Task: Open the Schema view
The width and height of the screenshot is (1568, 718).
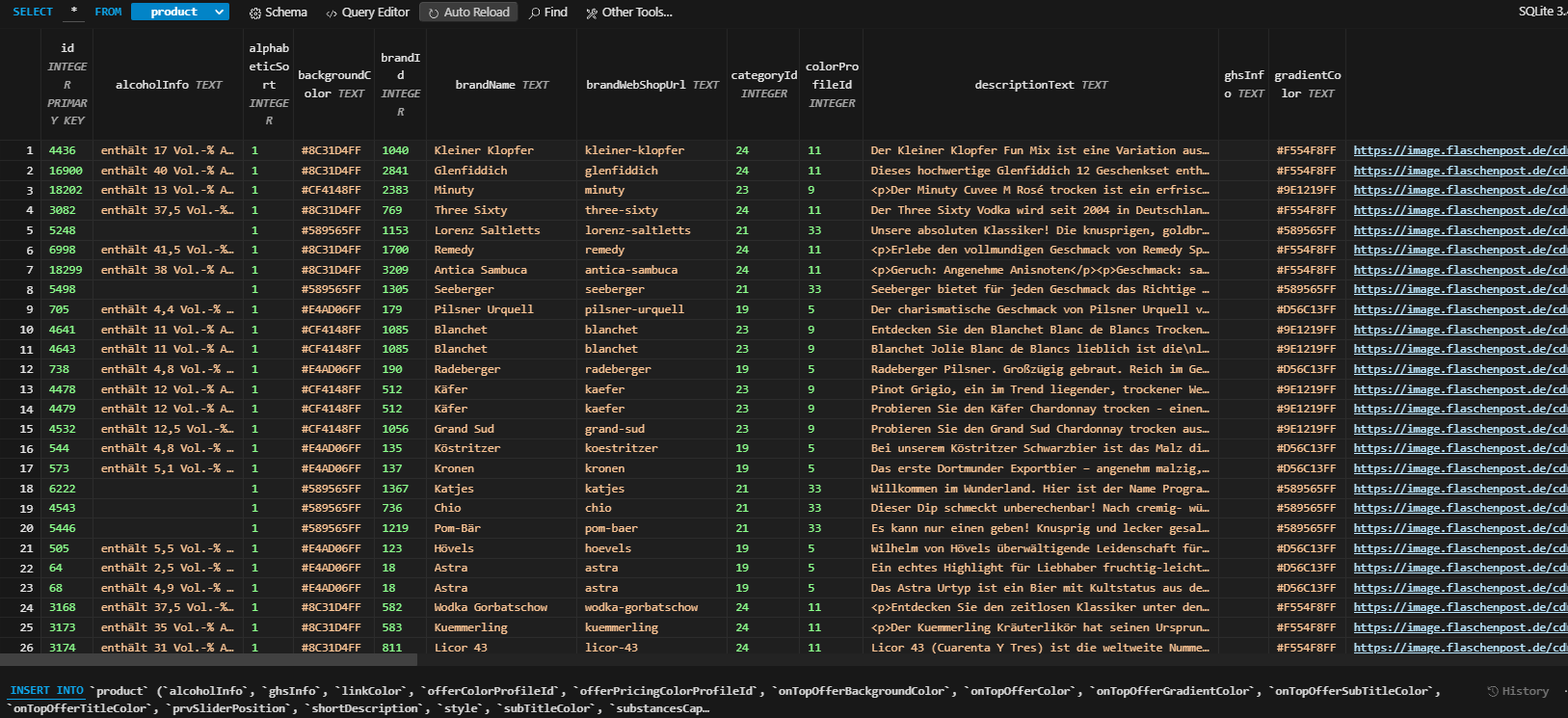Action: [278, 13]
